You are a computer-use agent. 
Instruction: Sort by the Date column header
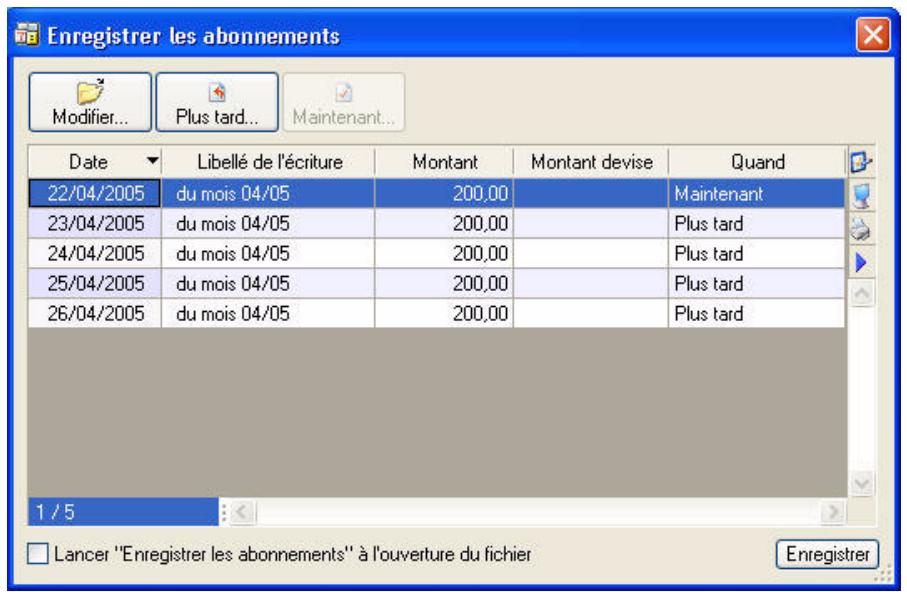tap(95, 161)
